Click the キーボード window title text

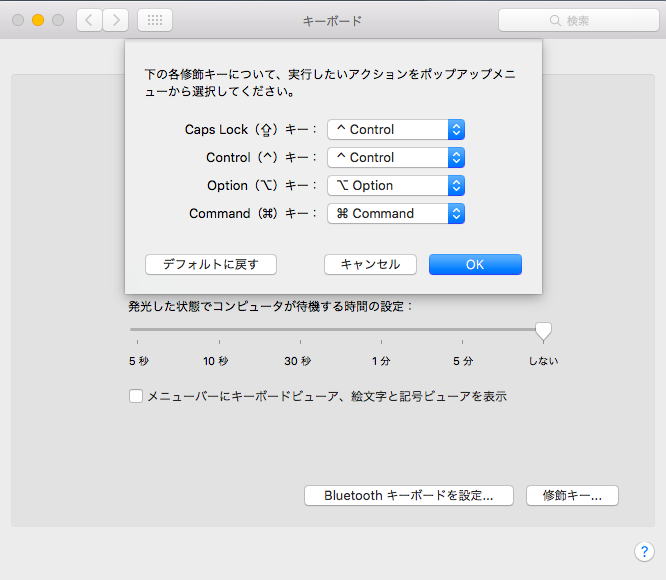332,21
